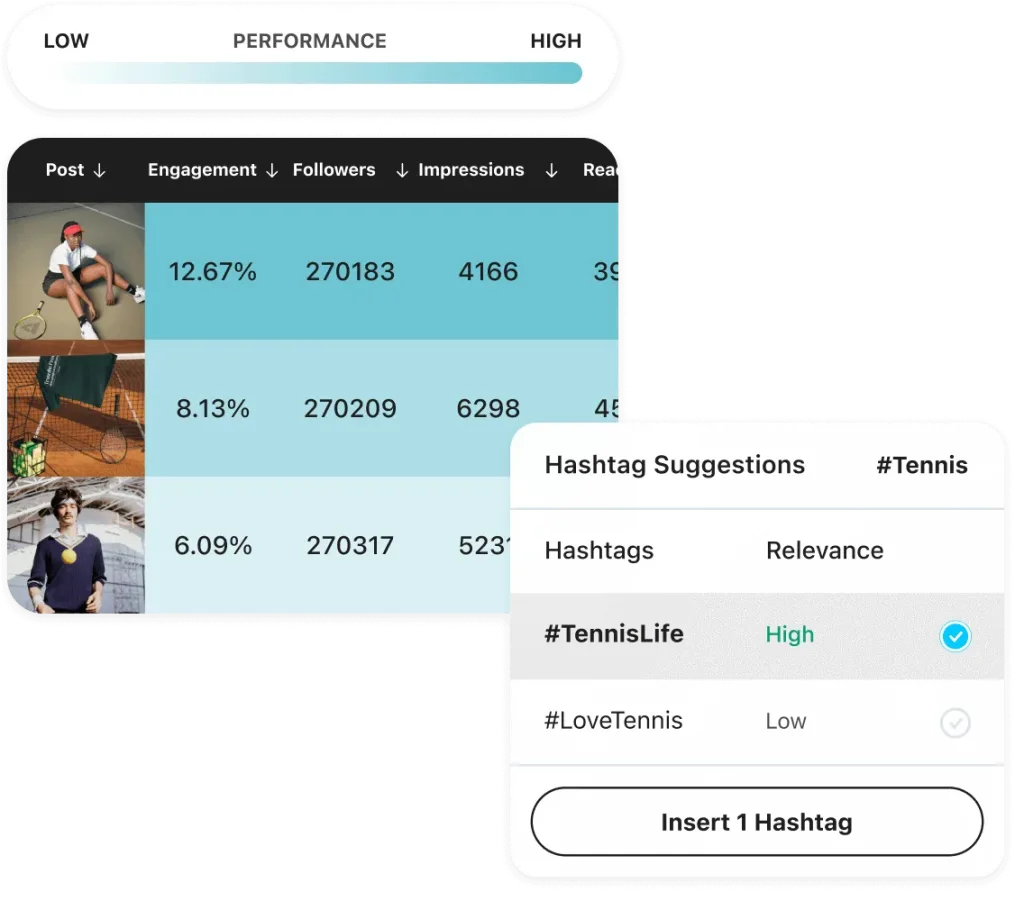Sort by Post column arrow
Screen dimensions: 1024x901
(x=99, y=171)
